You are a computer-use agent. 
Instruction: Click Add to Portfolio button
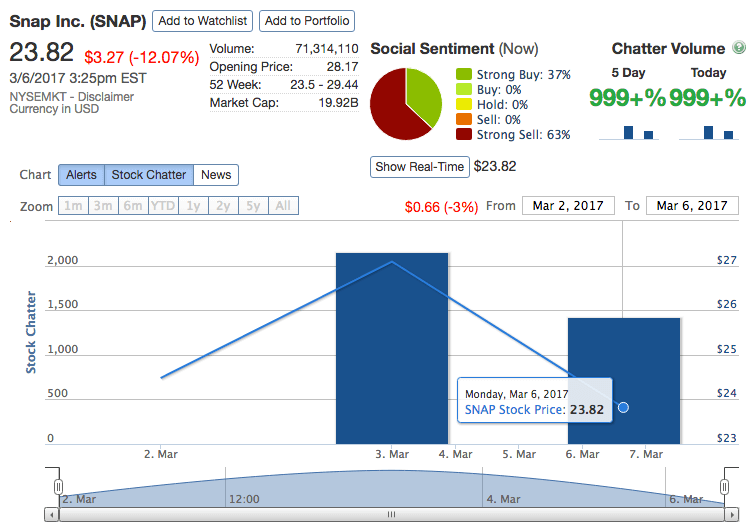[x=307, y=21]
